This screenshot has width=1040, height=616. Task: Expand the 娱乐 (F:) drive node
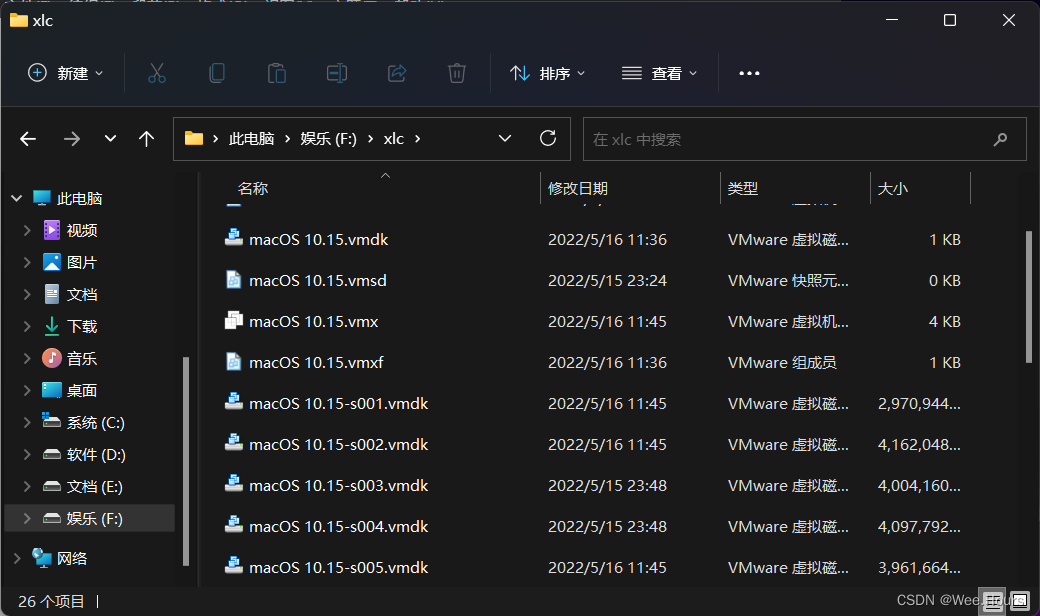coord(27,519)
